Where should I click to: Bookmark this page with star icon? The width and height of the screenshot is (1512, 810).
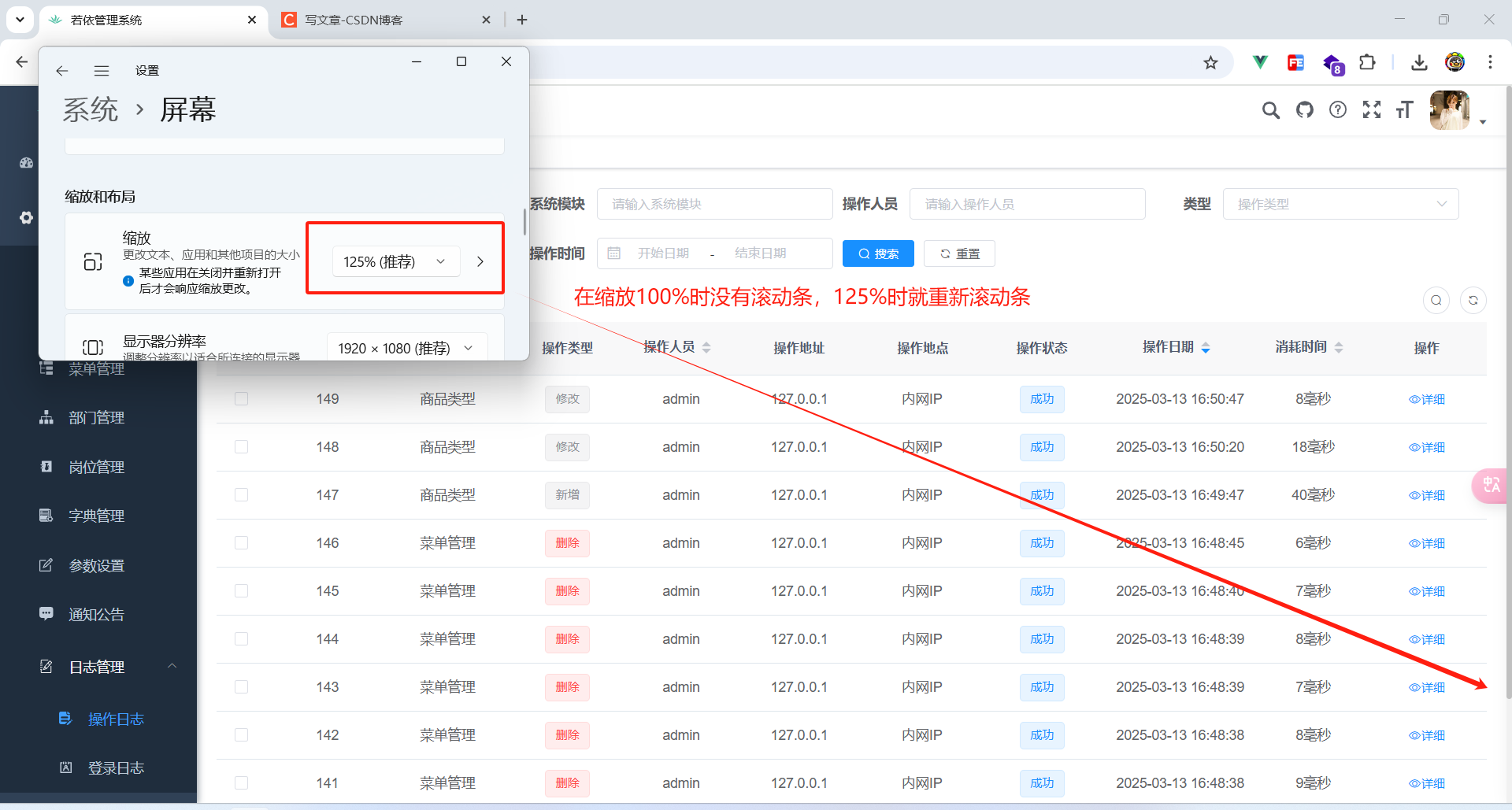[x=1210, y=63]
